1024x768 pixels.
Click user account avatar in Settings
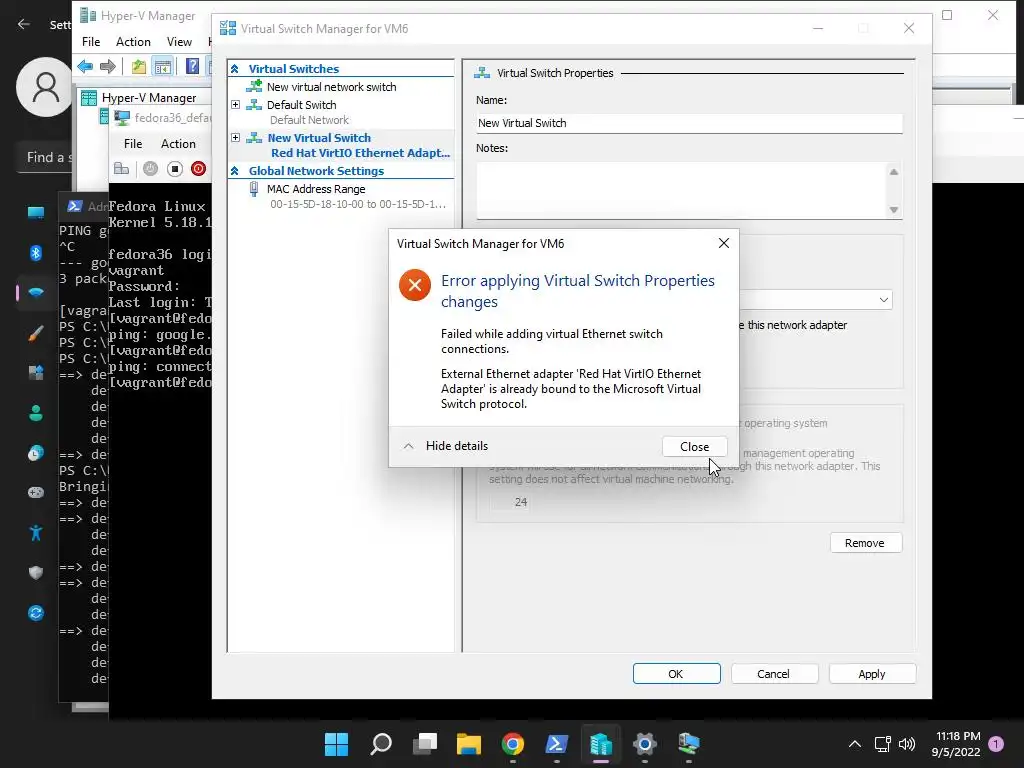point(45,86)
